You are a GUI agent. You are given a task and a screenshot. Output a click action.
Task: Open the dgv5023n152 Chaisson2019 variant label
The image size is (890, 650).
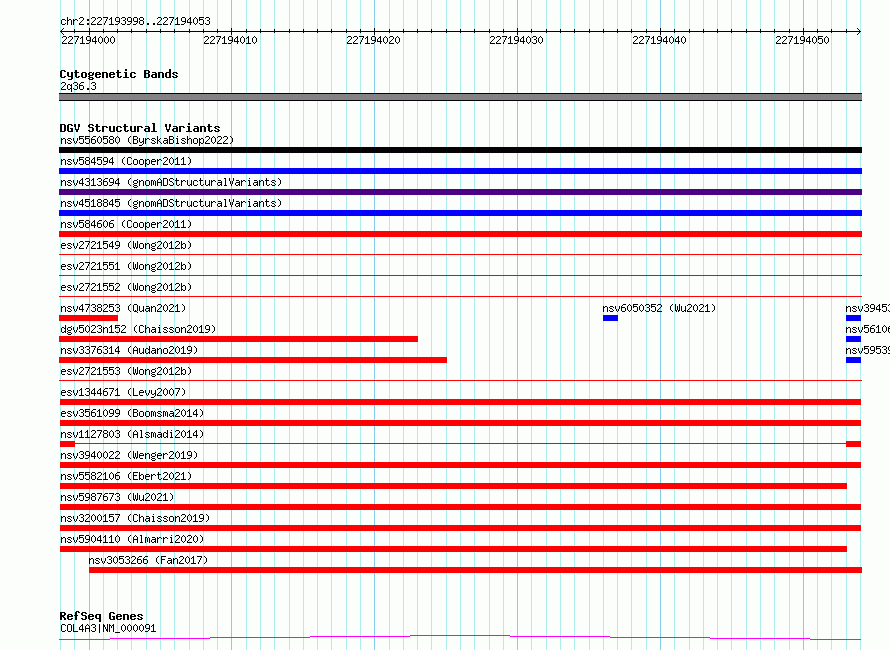(x=137, y=329)
